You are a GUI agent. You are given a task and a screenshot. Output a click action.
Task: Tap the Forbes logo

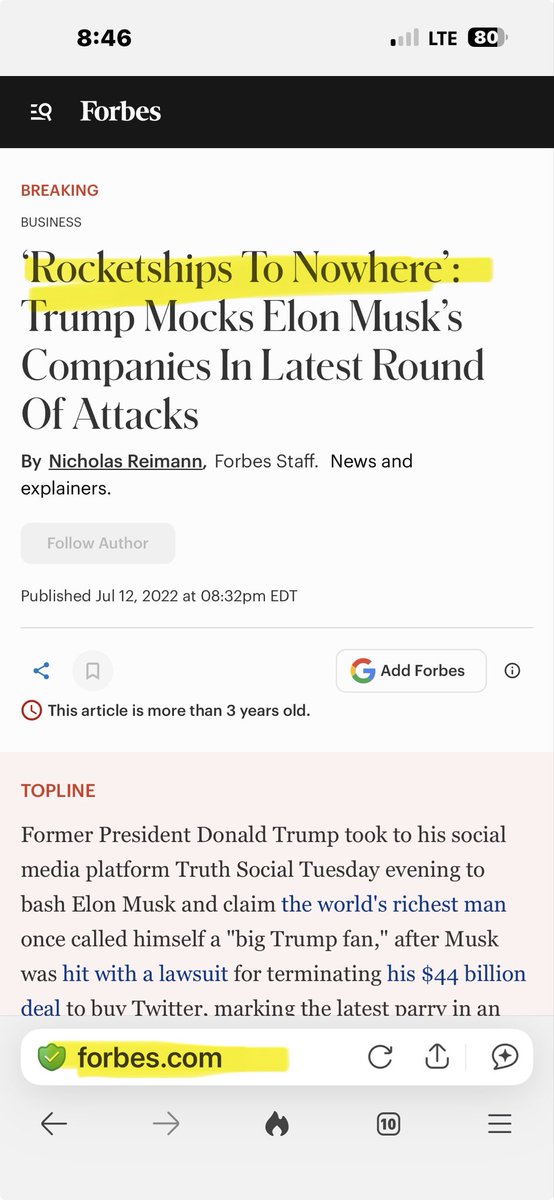click(121, 111)
